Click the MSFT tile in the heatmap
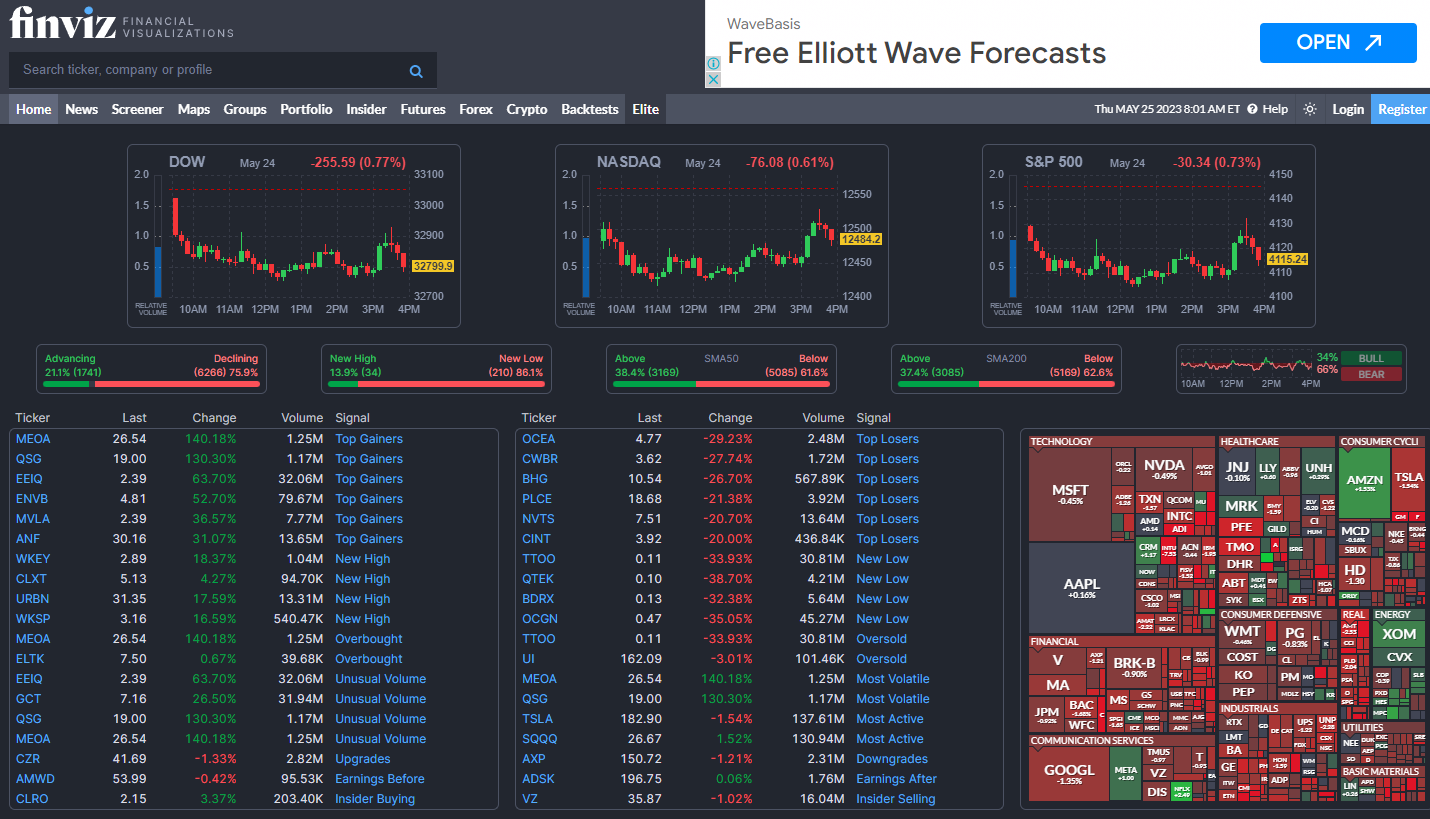Screen dimensions: 1430x819 [x=1070, y=494]
